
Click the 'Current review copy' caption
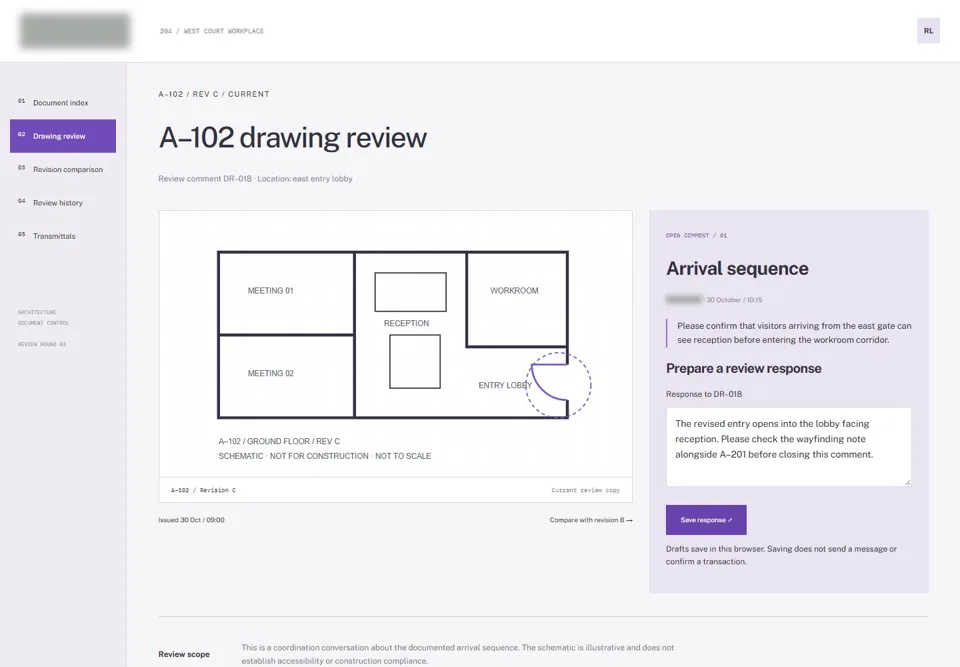(x=585, y=491)
